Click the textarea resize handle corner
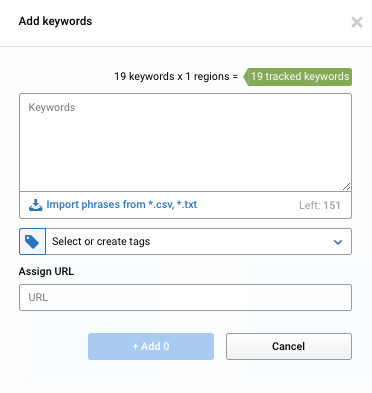The height and width of the screenshot is (393, 372). [347, 187]
